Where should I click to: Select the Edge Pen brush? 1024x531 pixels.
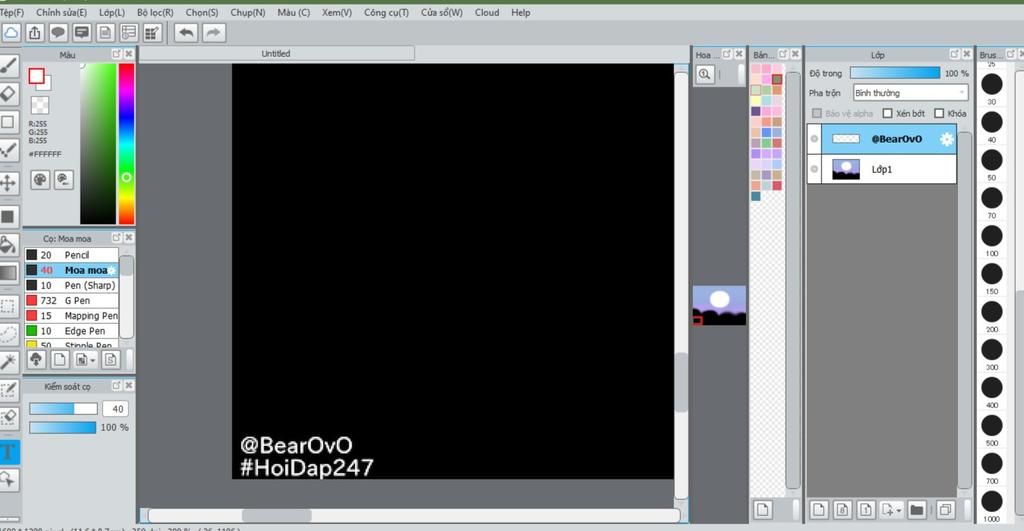click(x=72, y=331)
